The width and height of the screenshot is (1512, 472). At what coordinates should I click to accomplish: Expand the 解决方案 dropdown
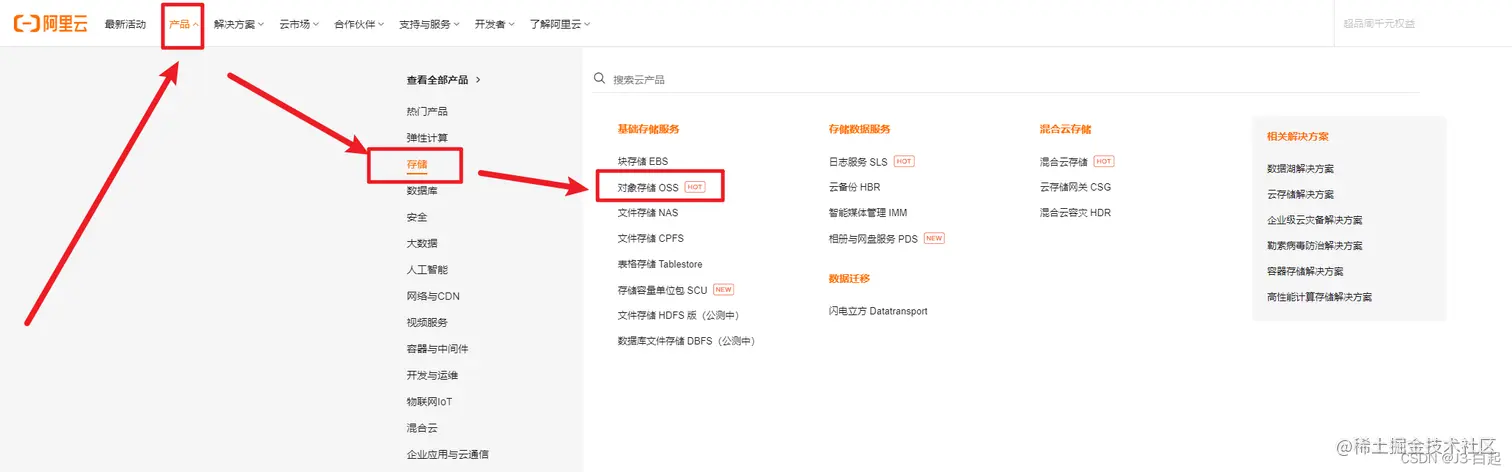point(239,24)
